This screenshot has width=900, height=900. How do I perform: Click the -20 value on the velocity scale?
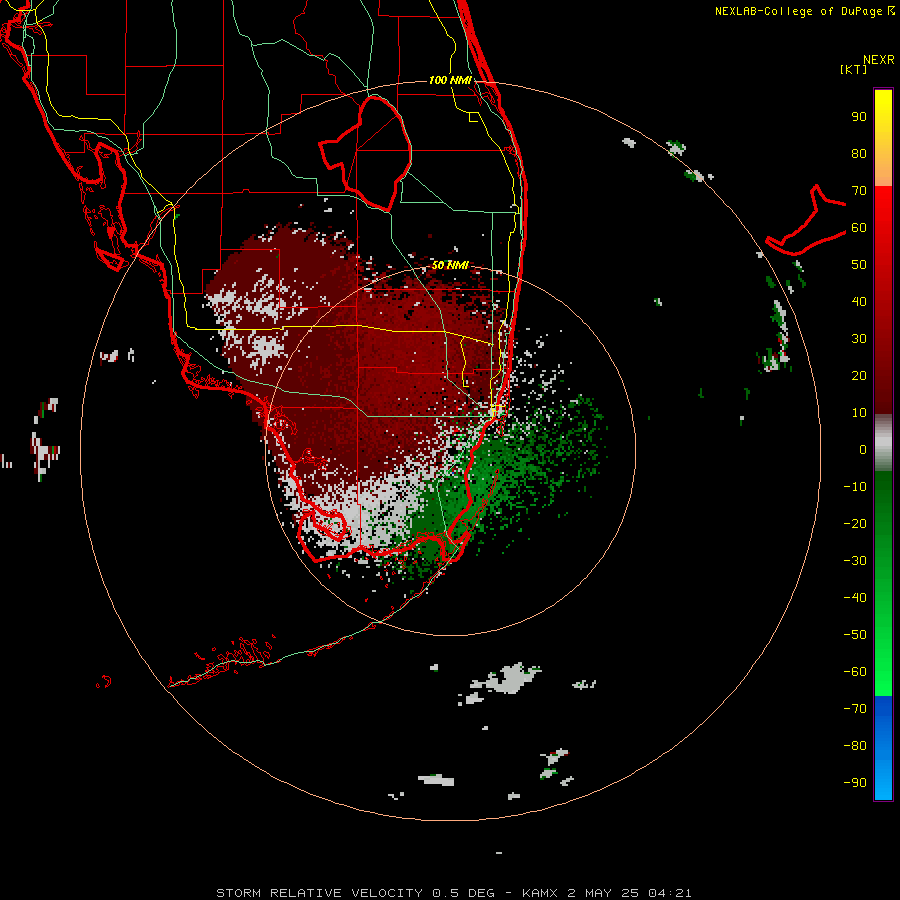[x=855, y=523]
